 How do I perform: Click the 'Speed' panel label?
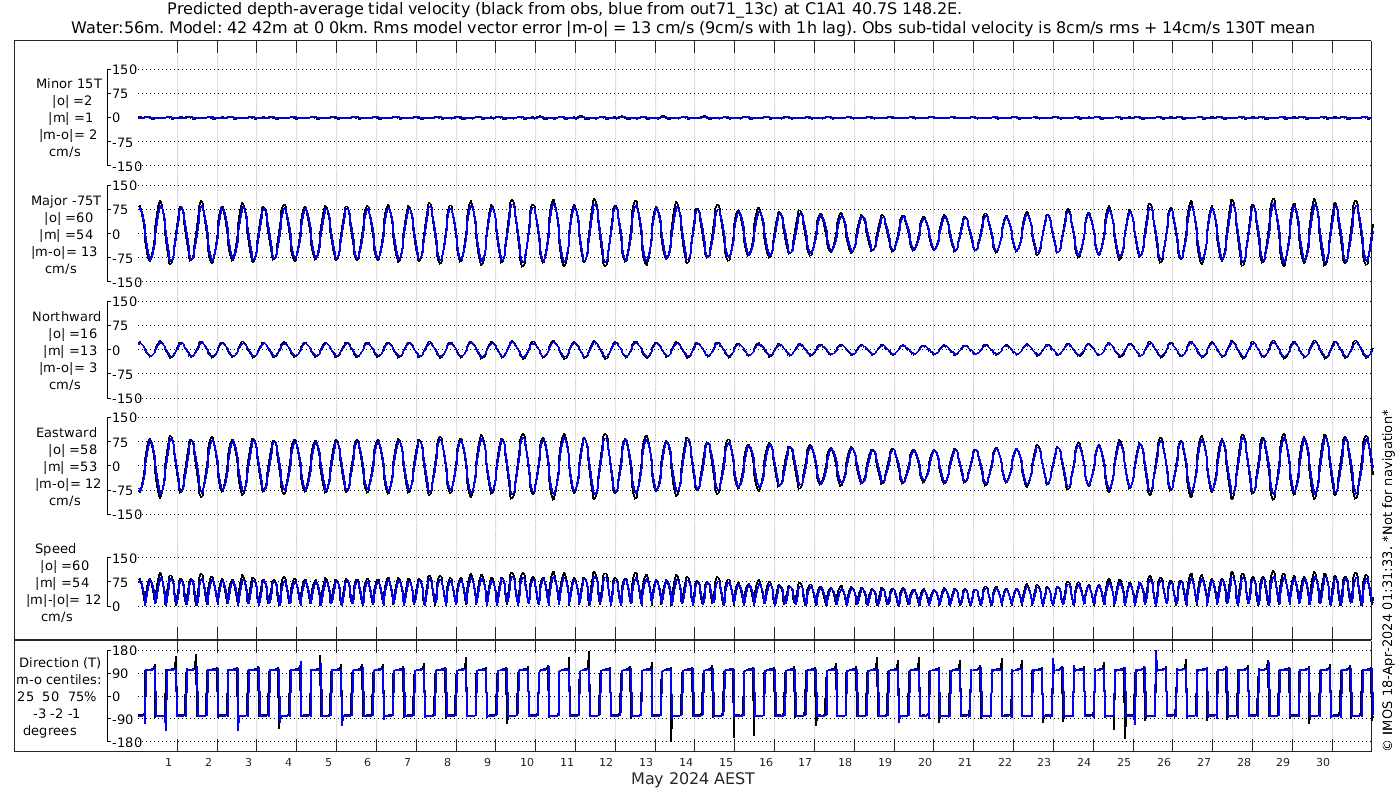click(x=55, y=549)
